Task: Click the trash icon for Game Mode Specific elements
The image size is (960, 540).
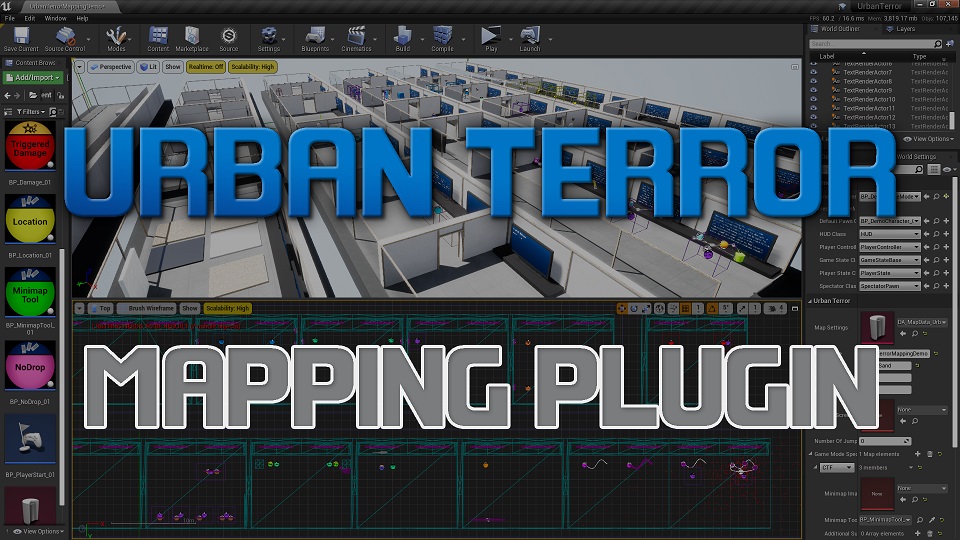Action: click(x=930, y=454)
